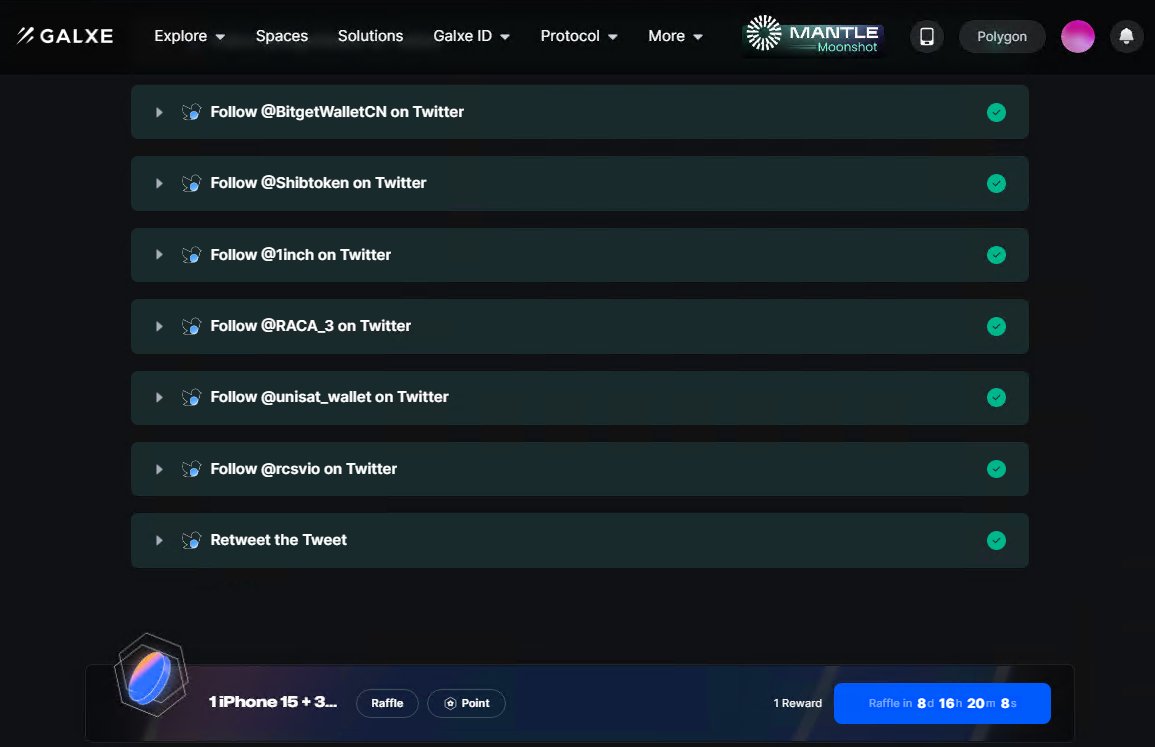Expand the Protocol dropdown
Image resolution: width=1155 pixels, height=747 pixels.
click(579, 36)
